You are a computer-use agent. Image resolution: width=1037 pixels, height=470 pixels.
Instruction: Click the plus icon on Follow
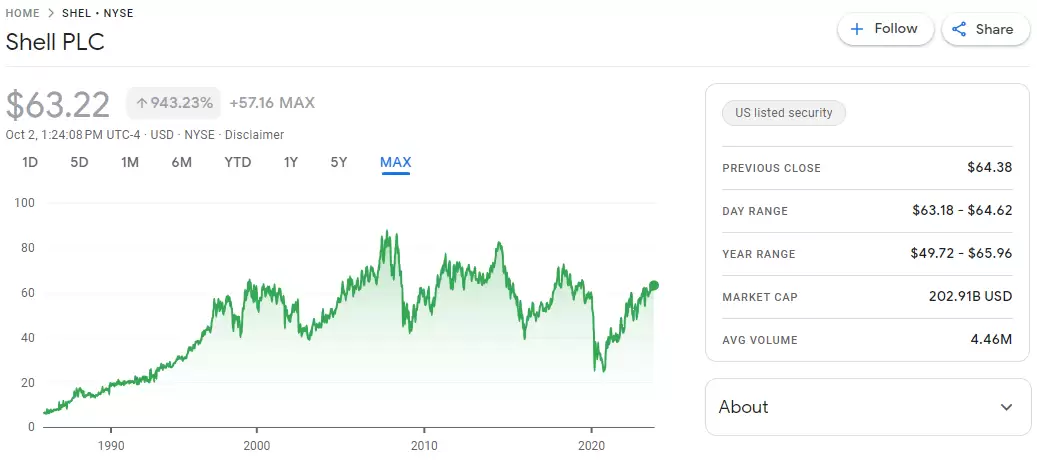click(x=856, y=29)
